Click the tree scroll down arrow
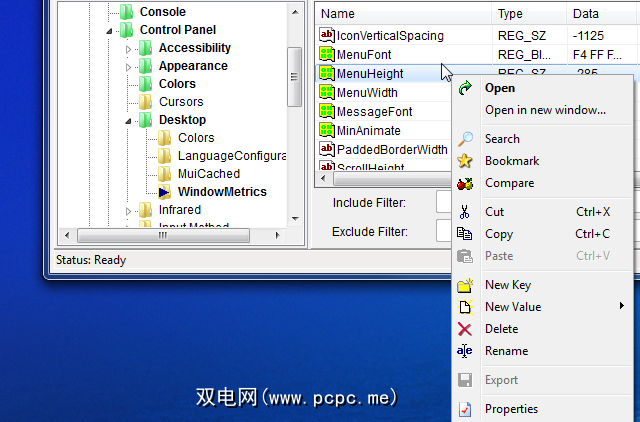 pyautogui.click(x=295, y=219)
